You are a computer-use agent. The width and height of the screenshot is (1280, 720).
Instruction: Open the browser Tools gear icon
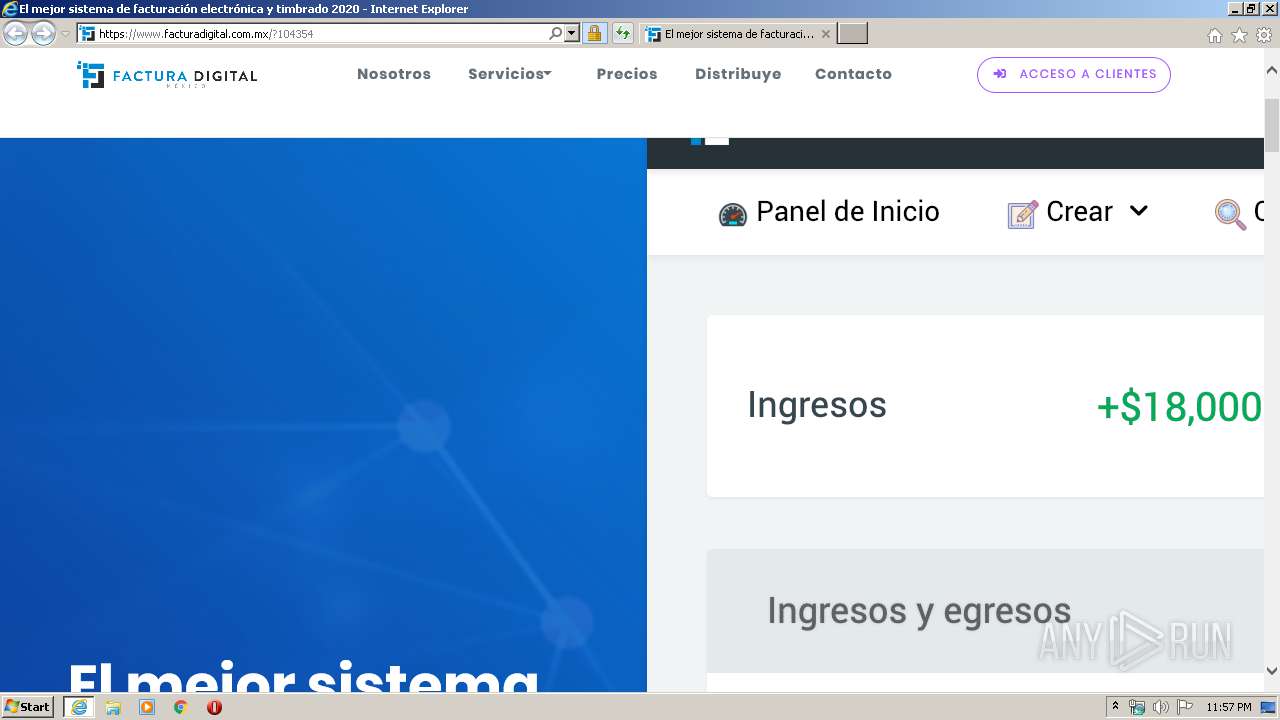pyautogui.click(x=1264, y=35)
